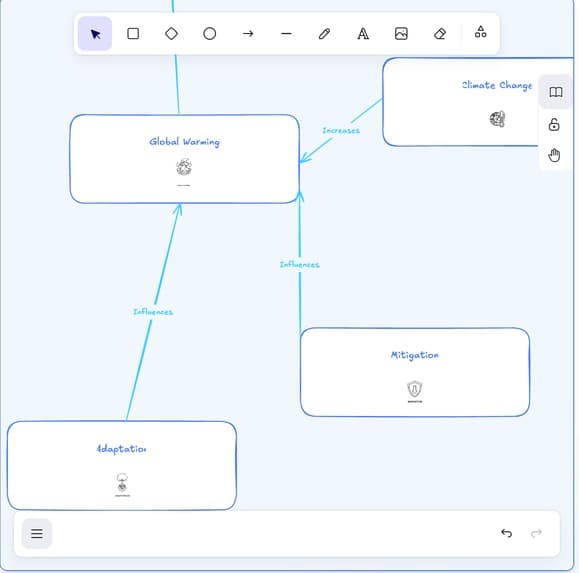Viewport: 579px width, 573px height.
Task: Undo the last action
Action: pyautogui.click(x=507, y=533)
